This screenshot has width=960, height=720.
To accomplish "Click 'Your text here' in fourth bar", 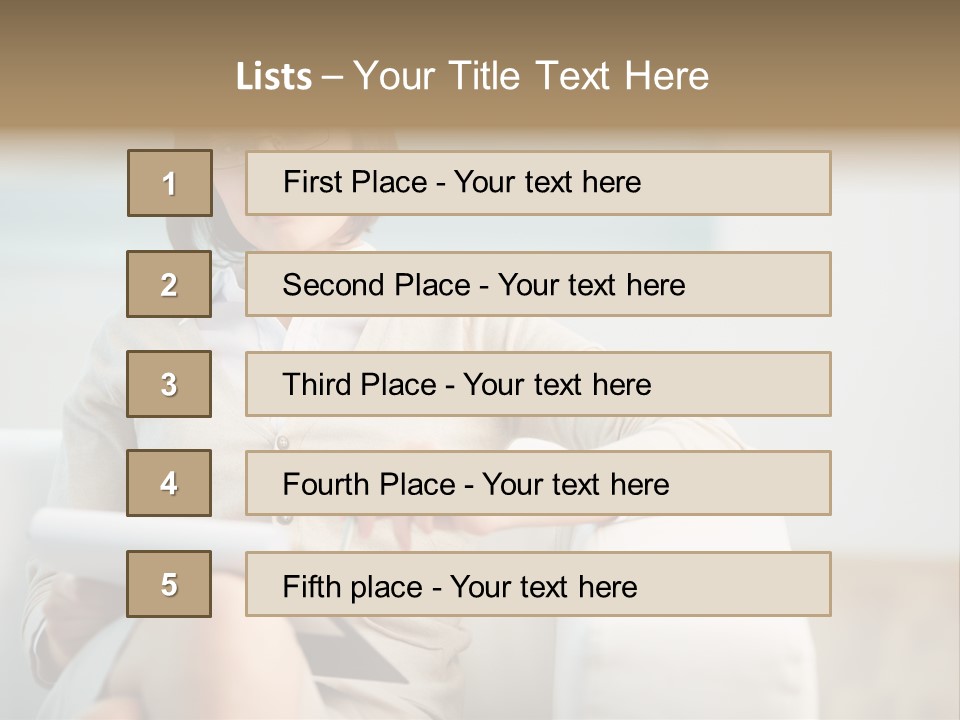I will (x=575, y=485).
